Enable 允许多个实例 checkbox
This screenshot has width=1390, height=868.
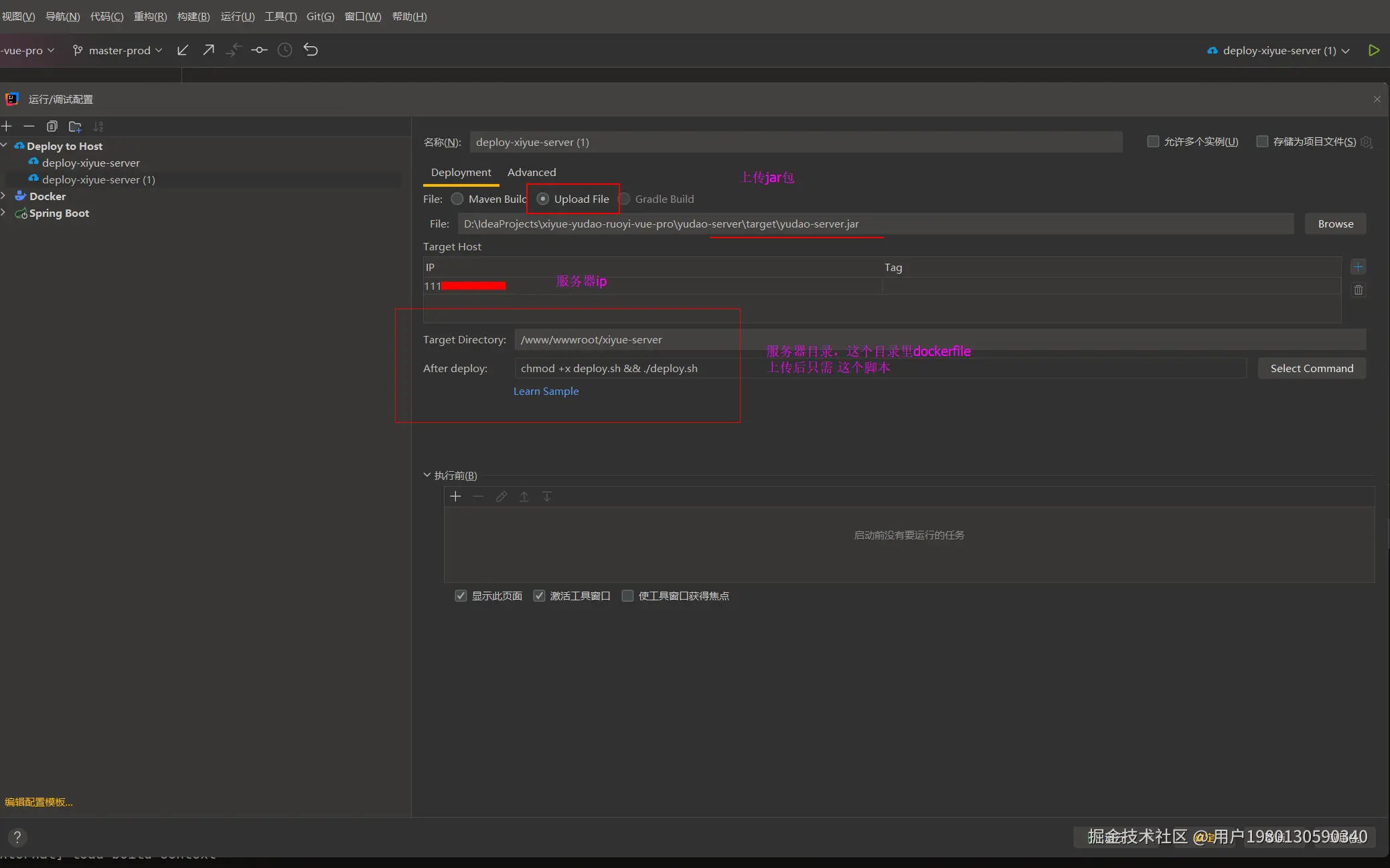pos(1153,141)
